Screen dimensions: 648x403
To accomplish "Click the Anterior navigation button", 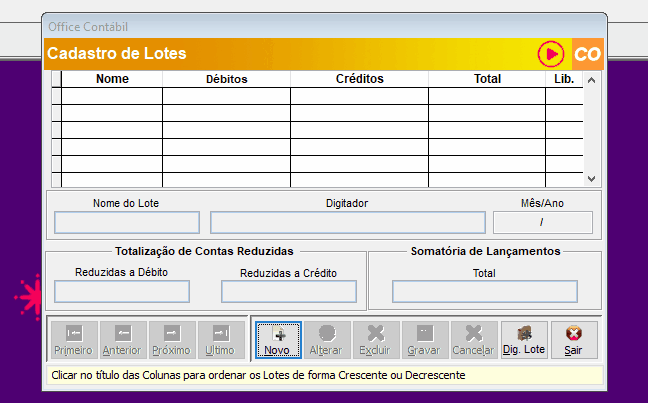I will [x=122, y=340].
